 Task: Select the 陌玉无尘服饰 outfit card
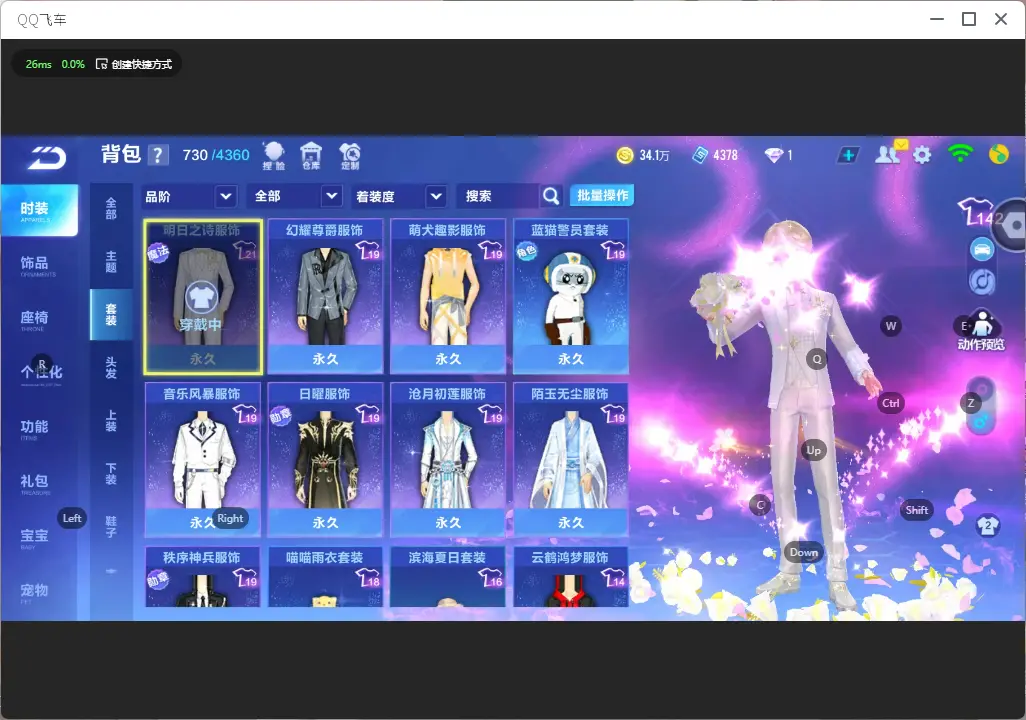pyautogui.click(x=571, y=460)
